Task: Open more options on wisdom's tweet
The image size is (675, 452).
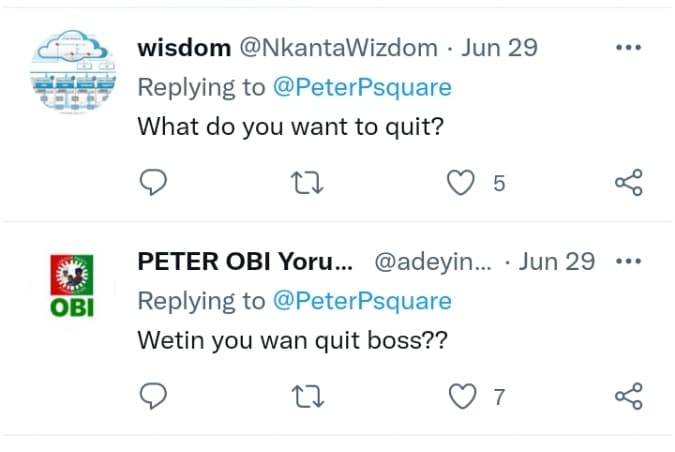Action: pyautogui.click(x=628, y=48)
